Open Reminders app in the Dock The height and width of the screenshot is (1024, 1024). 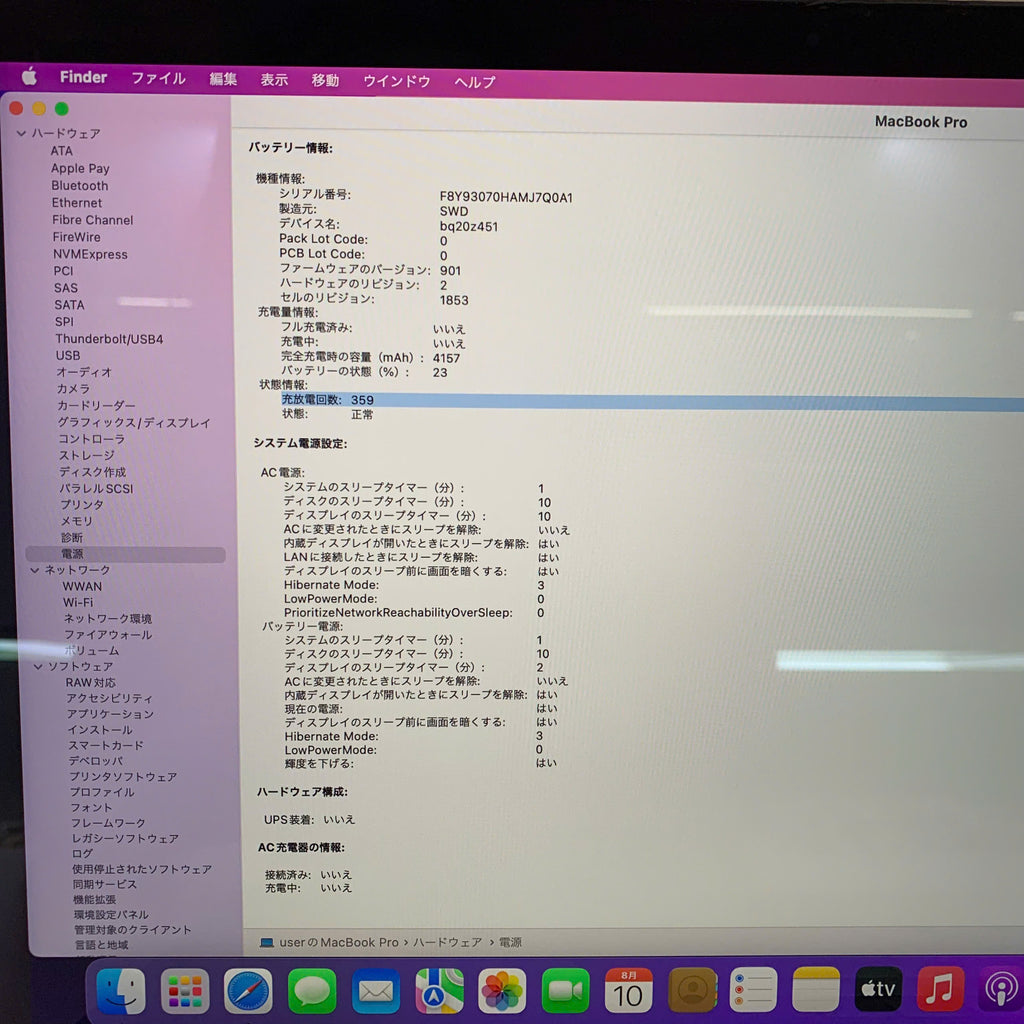pyautogui.click(x=754, y=990)
